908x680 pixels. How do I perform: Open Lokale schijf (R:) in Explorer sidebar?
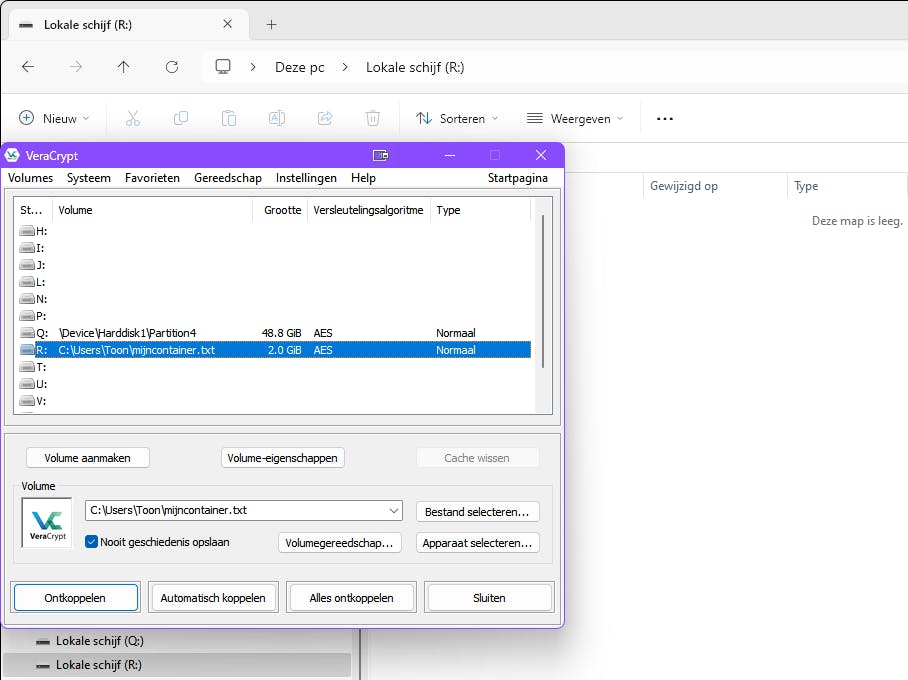[177, 665]
